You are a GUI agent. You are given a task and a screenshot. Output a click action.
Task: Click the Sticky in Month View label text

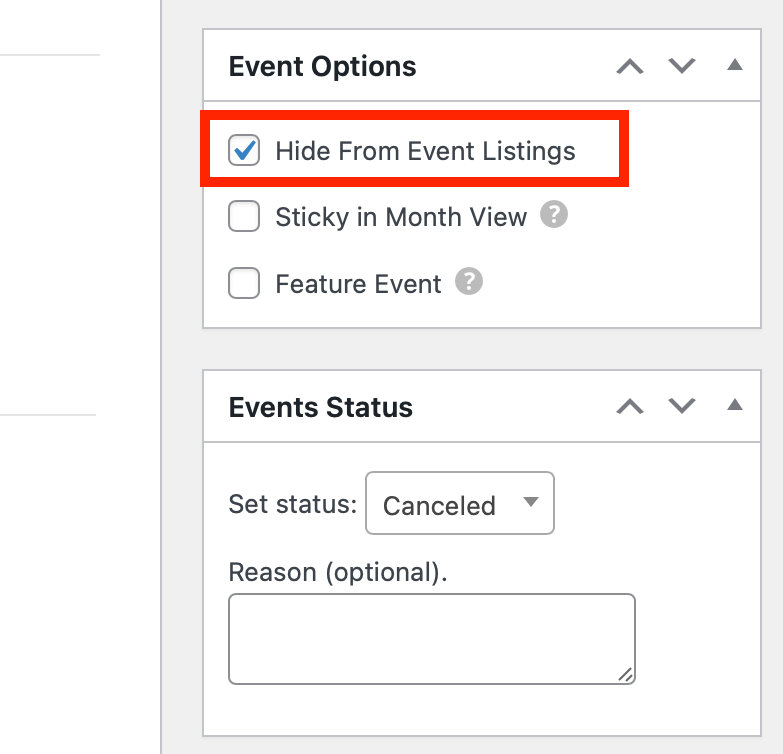point(401,217)
